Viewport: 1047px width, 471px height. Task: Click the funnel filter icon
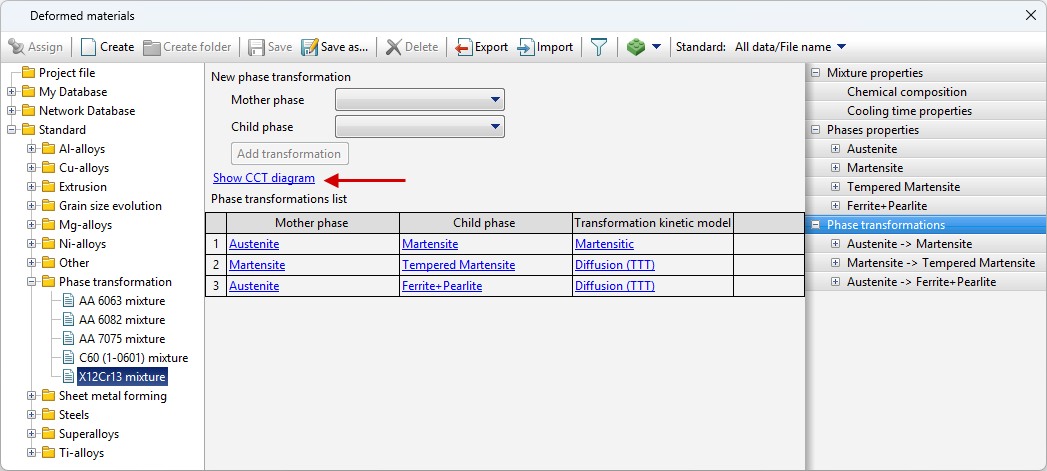[599, 47]
